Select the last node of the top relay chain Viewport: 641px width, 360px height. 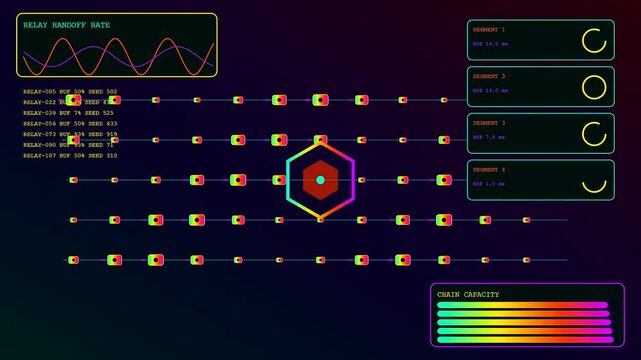click(x=444, y=100)
